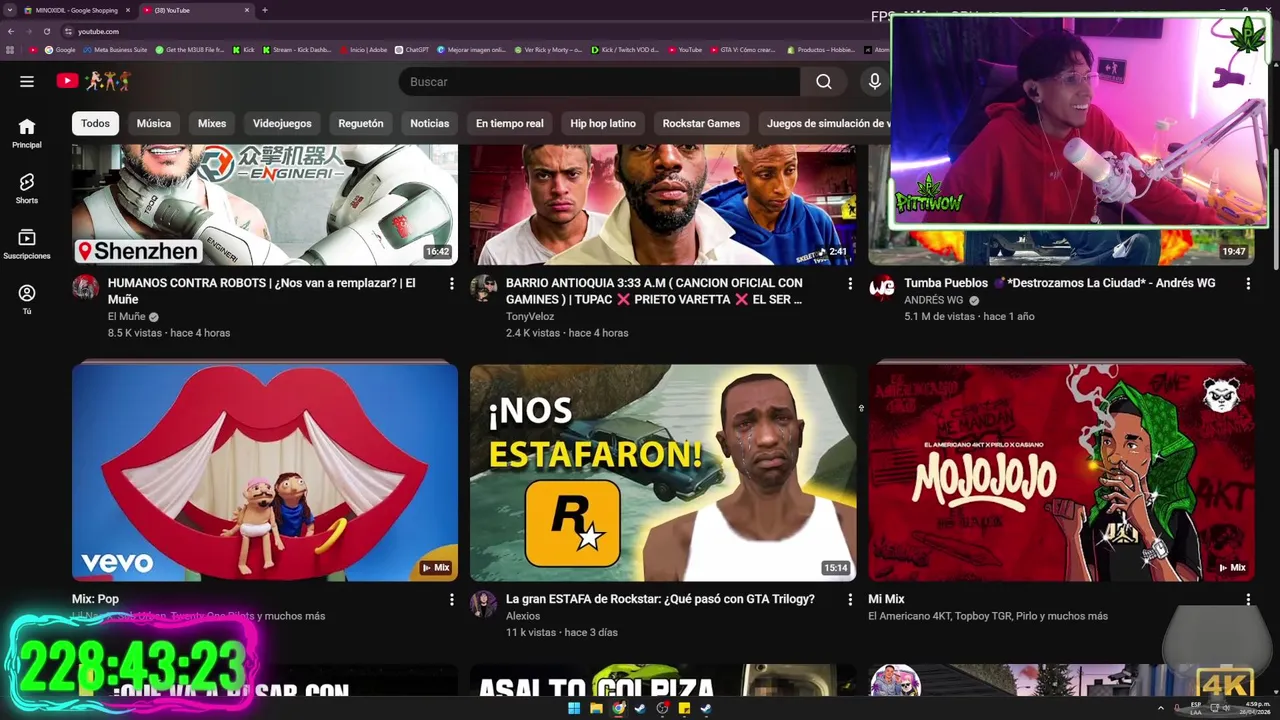Open the Kick bookmark
Screen dimensions: 1280x720
coord(243,49)
